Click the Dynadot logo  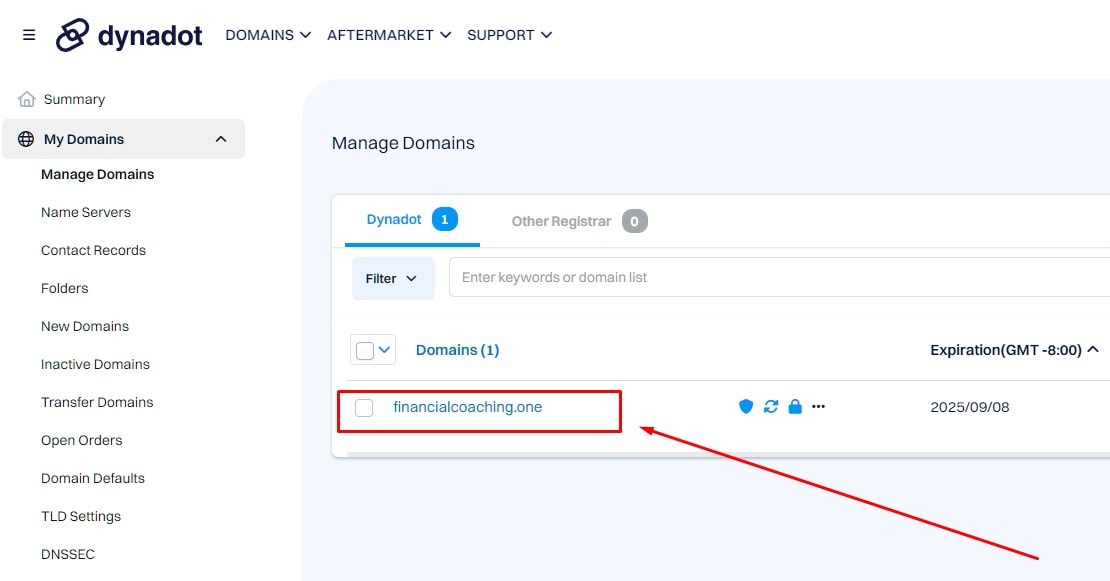(129, 35)
